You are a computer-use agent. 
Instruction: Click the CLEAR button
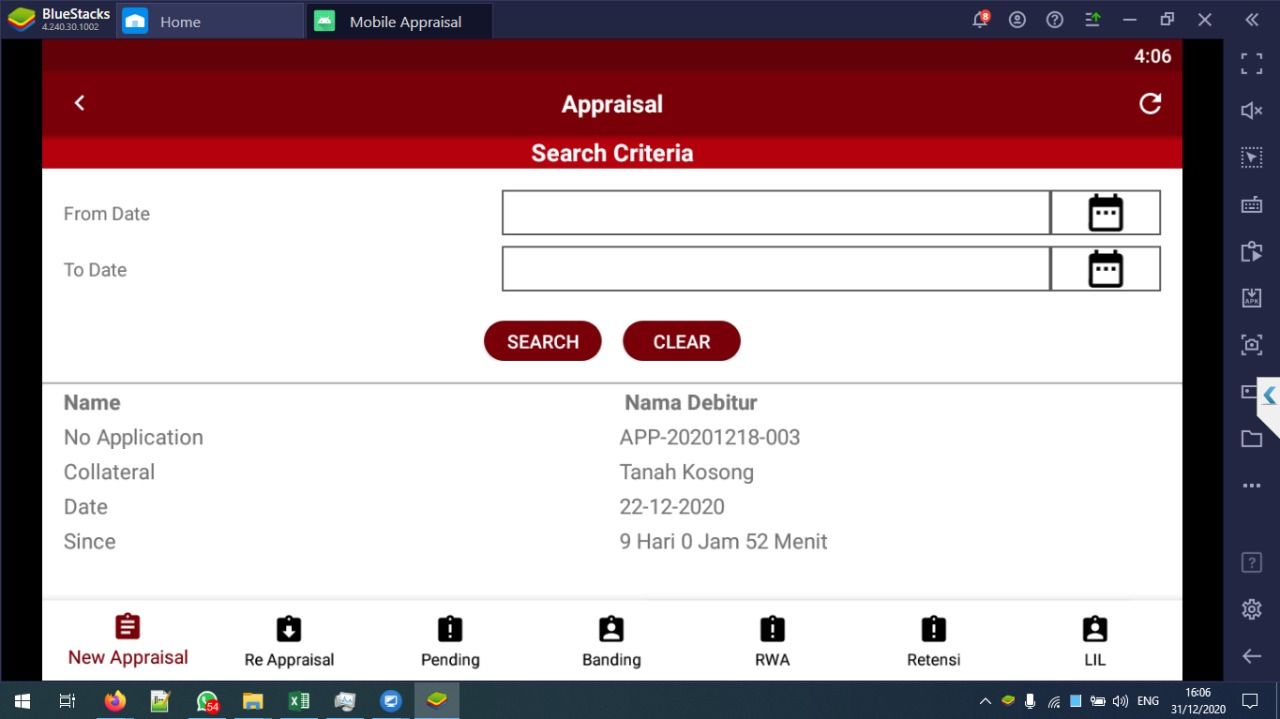point(682,341)
